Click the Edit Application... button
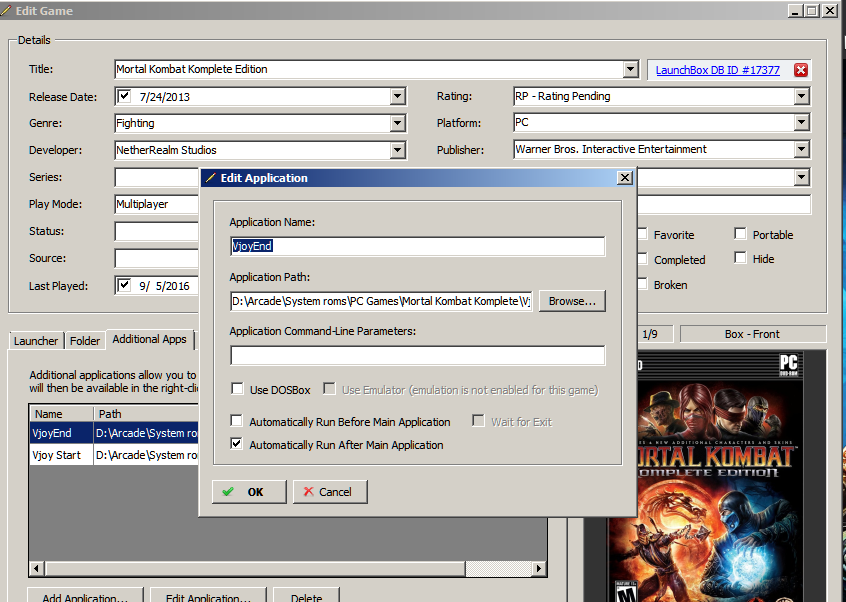This screenshot has height=602, width=846. [x=208, y=595]
